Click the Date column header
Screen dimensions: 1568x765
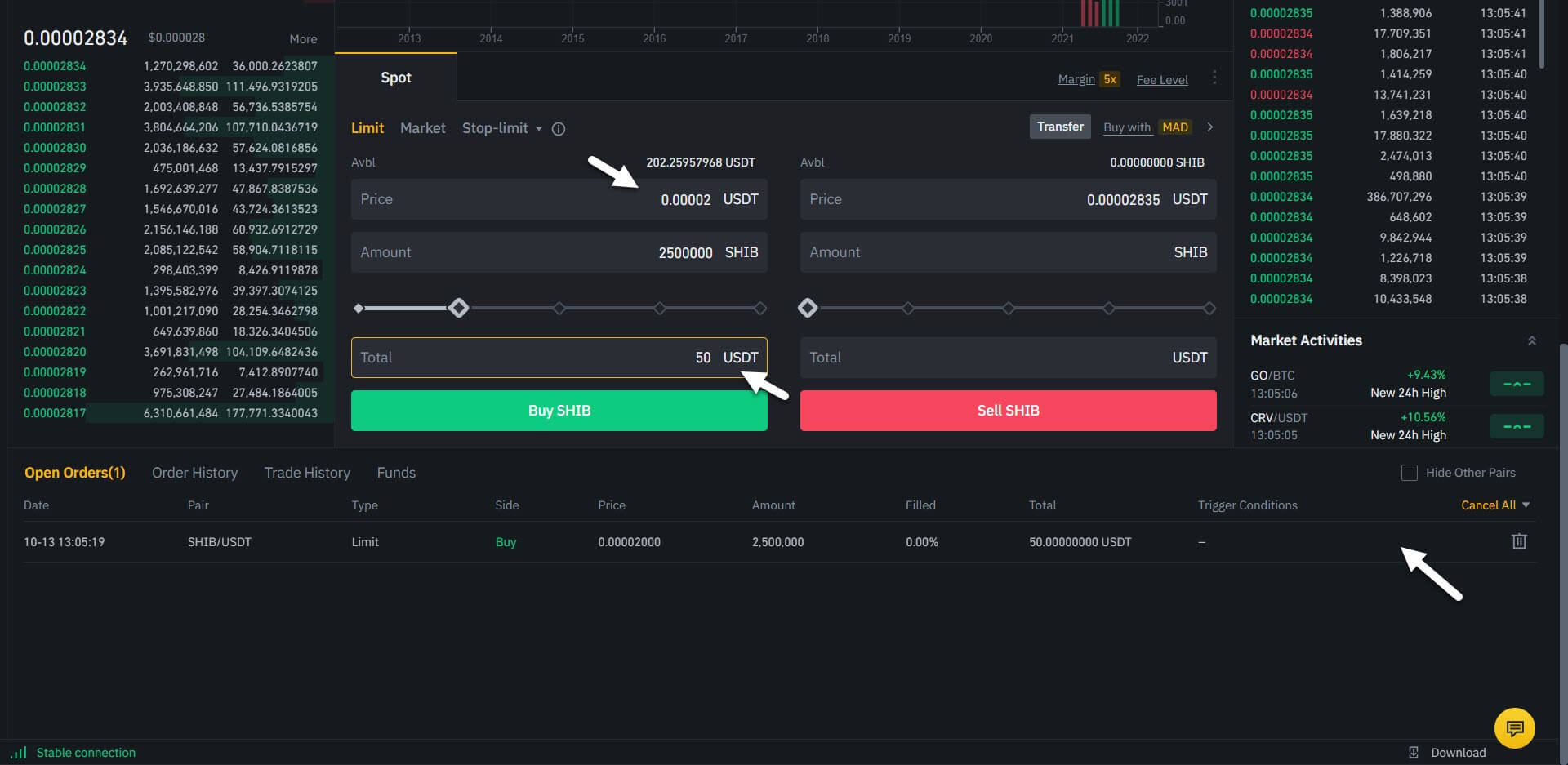pyautogui.click(x=36, y=505)
